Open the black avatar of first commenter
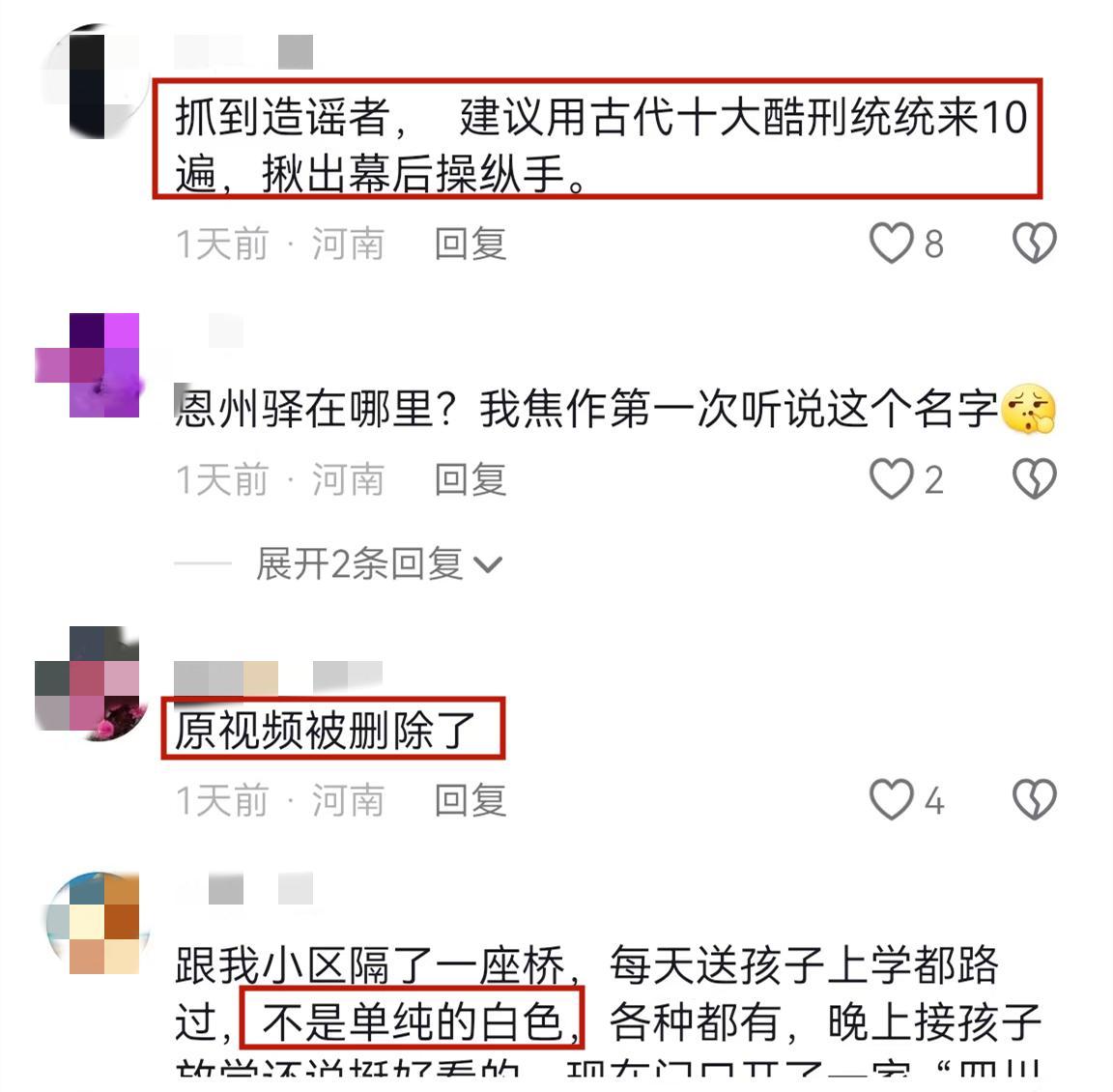The height and width of the screenshot is (1092, 1113). [93, 81]
